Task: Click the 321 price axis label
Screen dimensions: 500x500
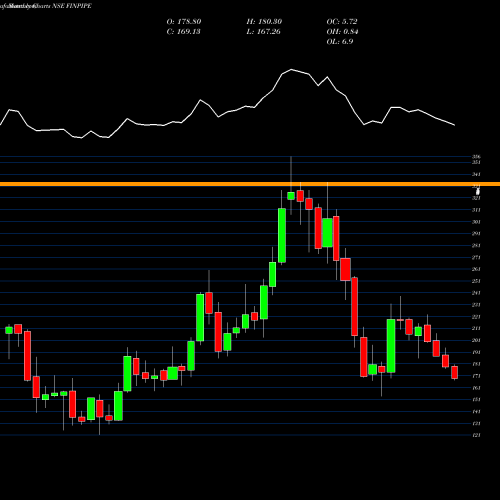Action: (476, 198)
